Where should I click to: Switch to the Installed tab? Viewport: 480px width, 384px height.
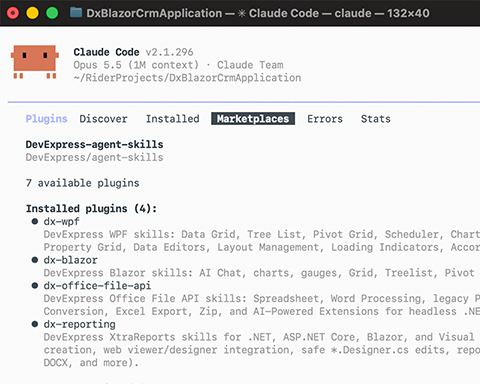[173, 119]
